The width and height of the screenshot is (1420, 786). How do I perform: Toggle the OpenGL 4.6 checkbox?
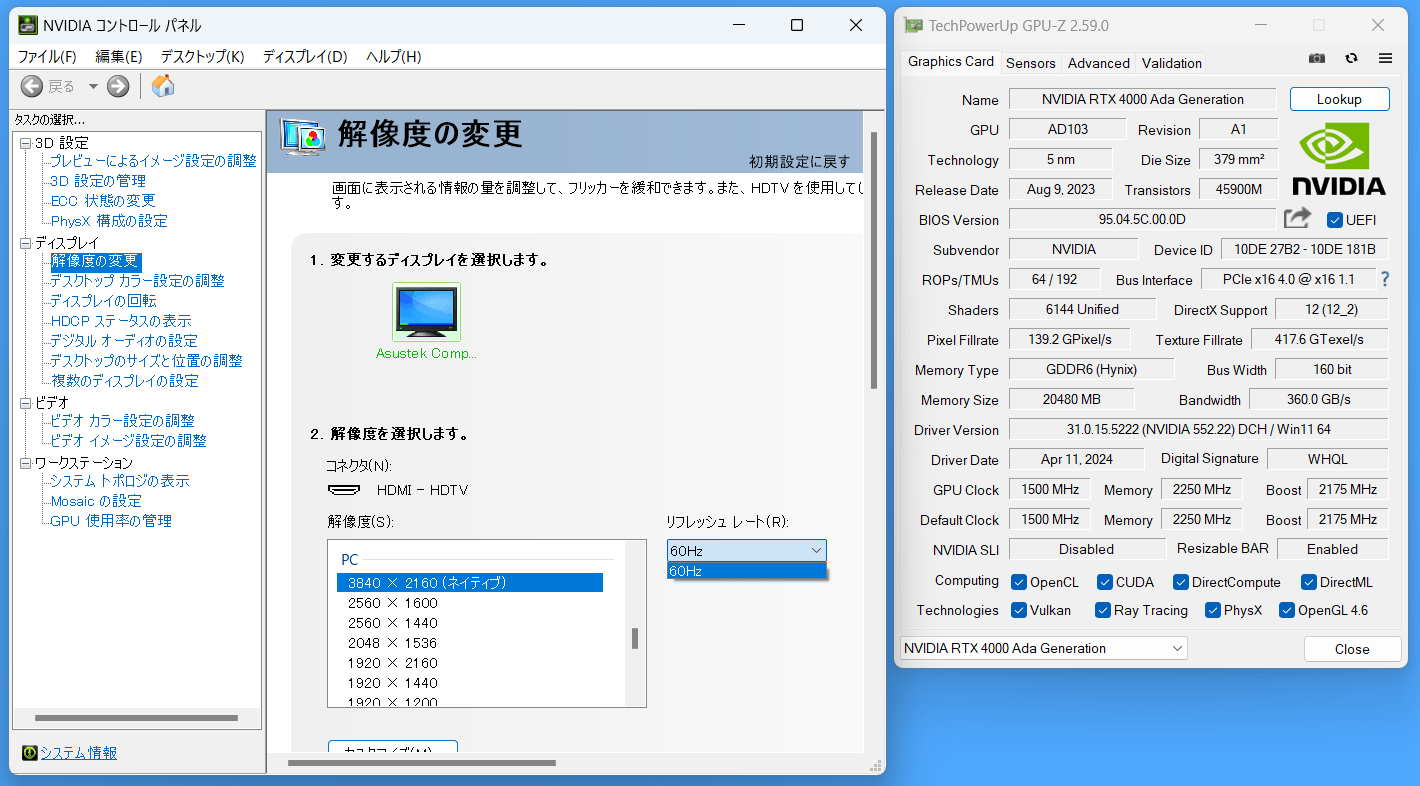(x=1287, y=610)
